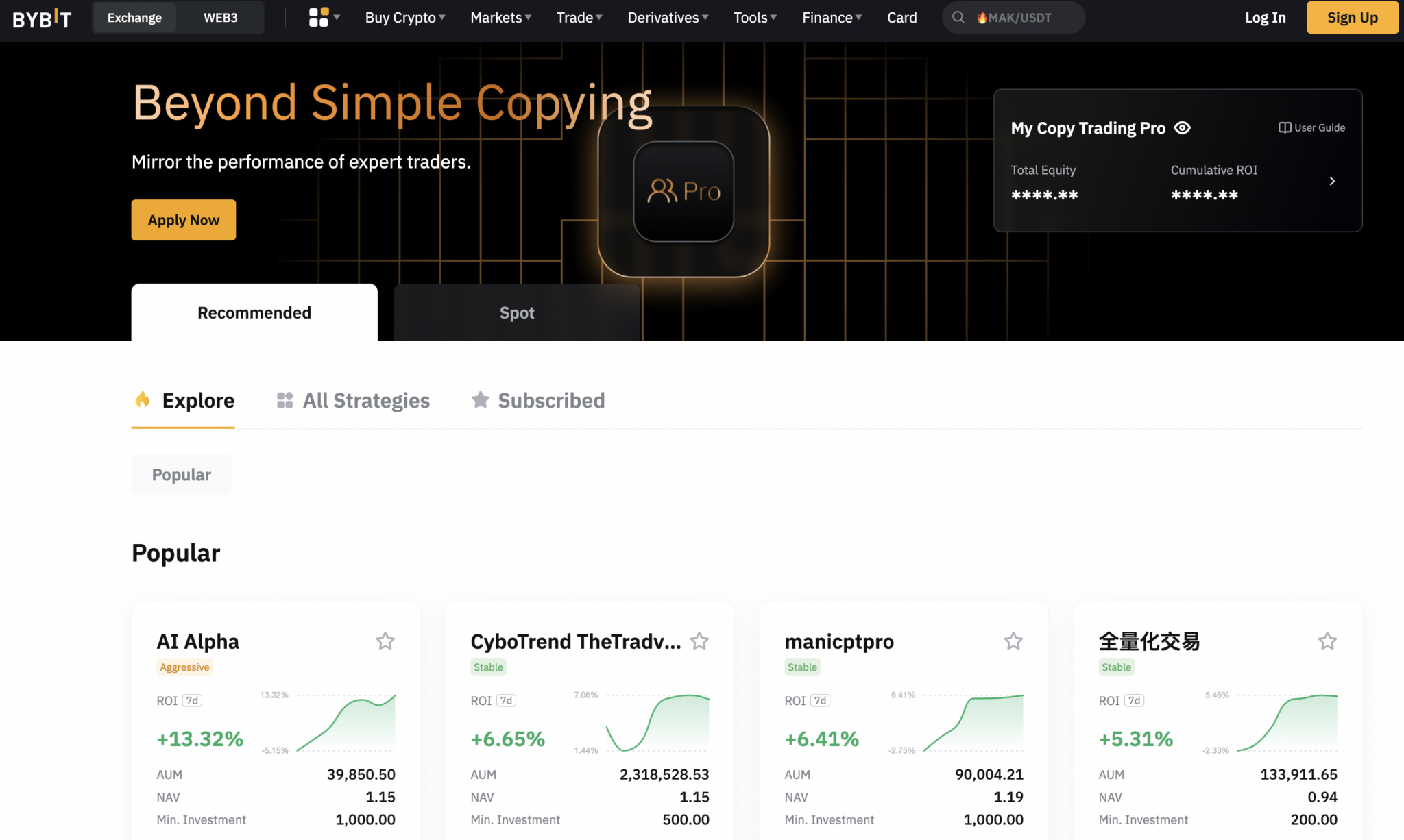
Task: Open the quick-access products grid icon
Action: (x=317, y=17)
